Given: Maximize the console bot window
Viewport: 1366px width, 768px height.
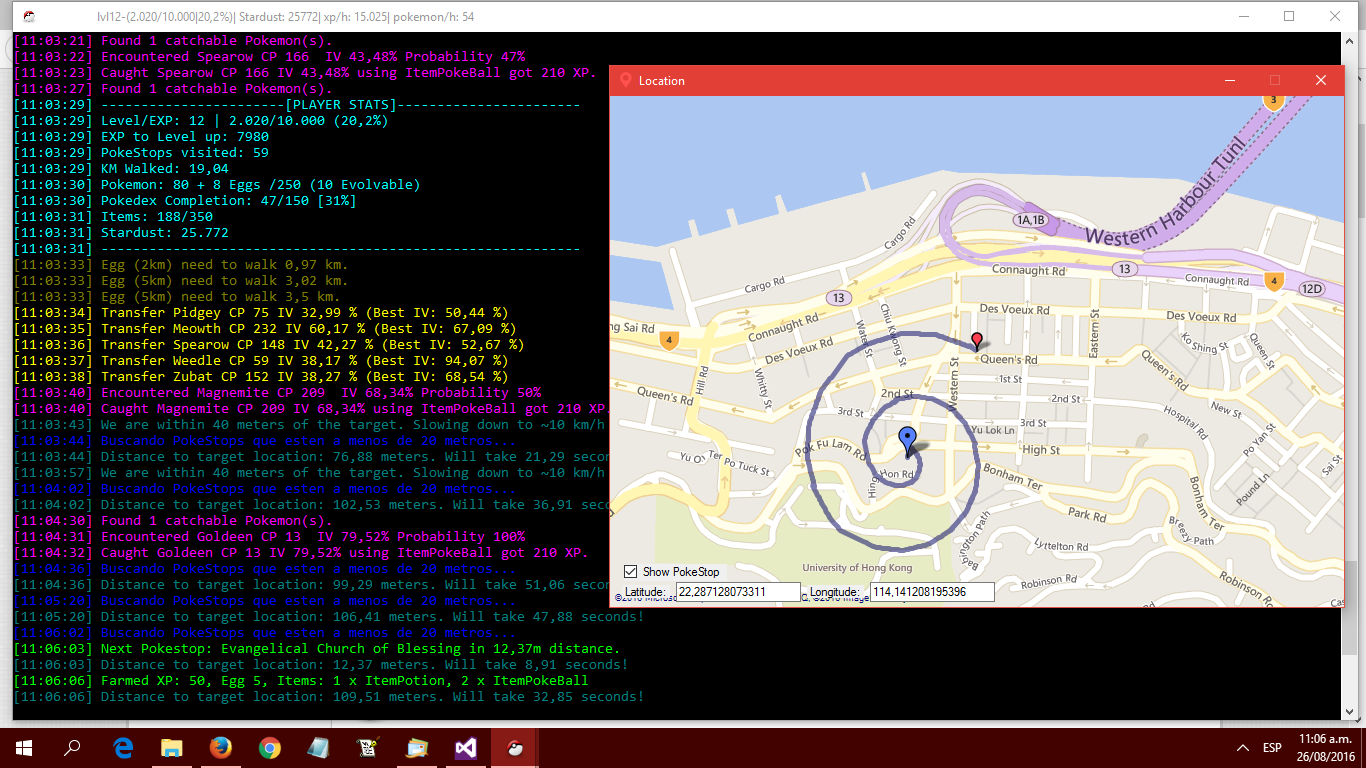Looking at the screenshot, I should [x=1289, y=16].
